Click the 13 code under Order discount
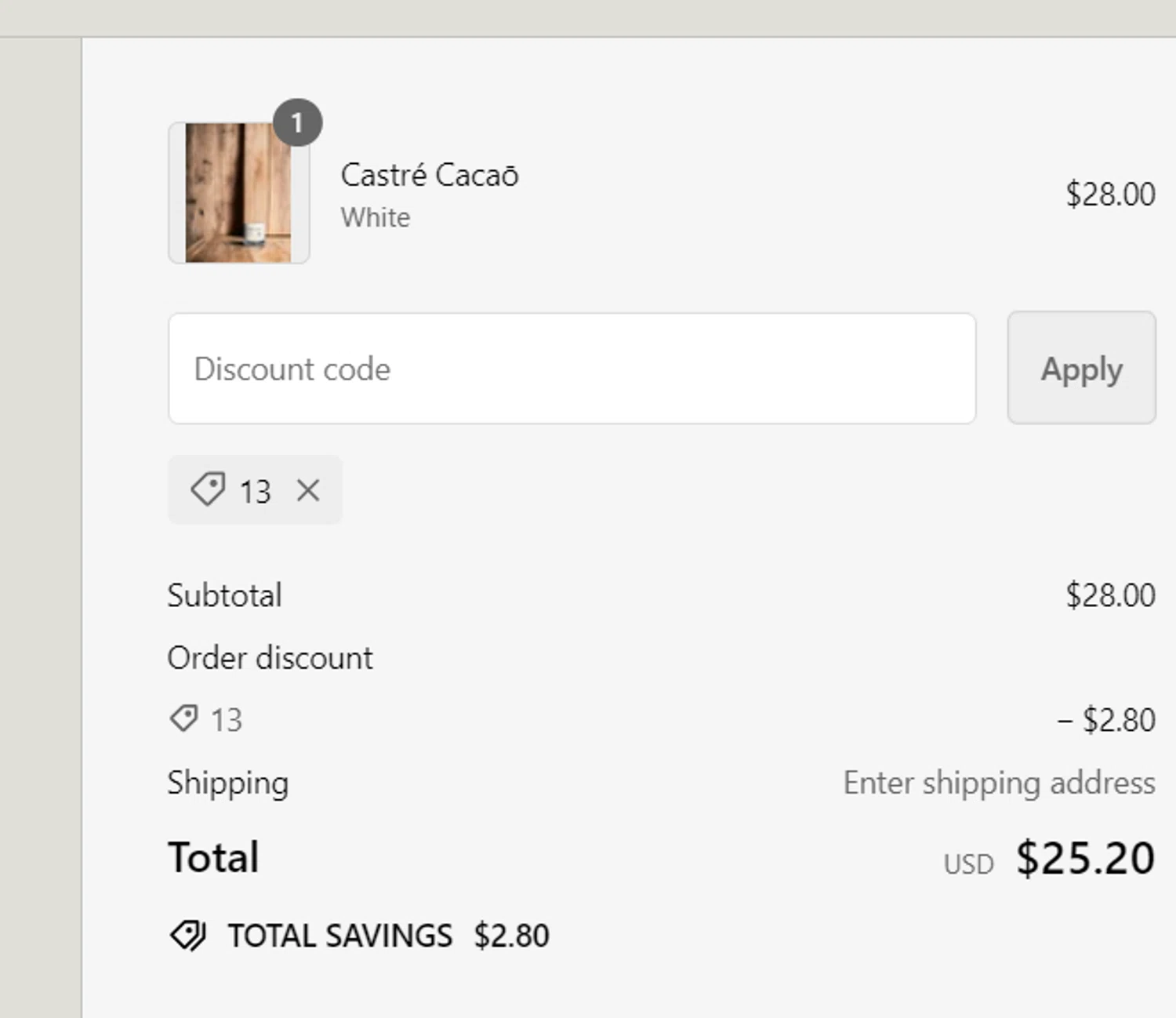The image size is (1176, 1018). click(227, 720)
